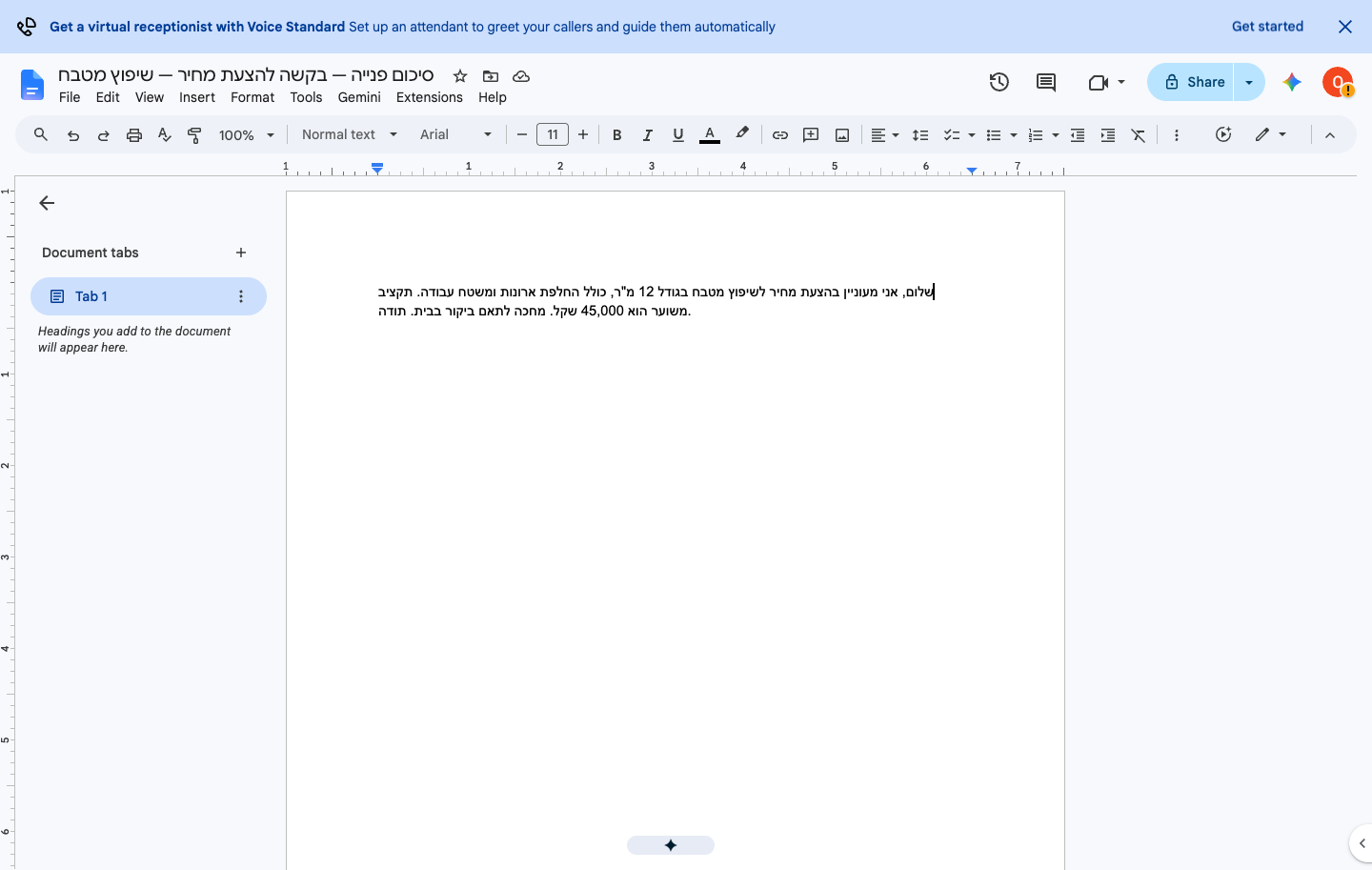Expand the bulleted list options arrow
This screenshot has width=1372, height=870.
tap(1014, 135)
